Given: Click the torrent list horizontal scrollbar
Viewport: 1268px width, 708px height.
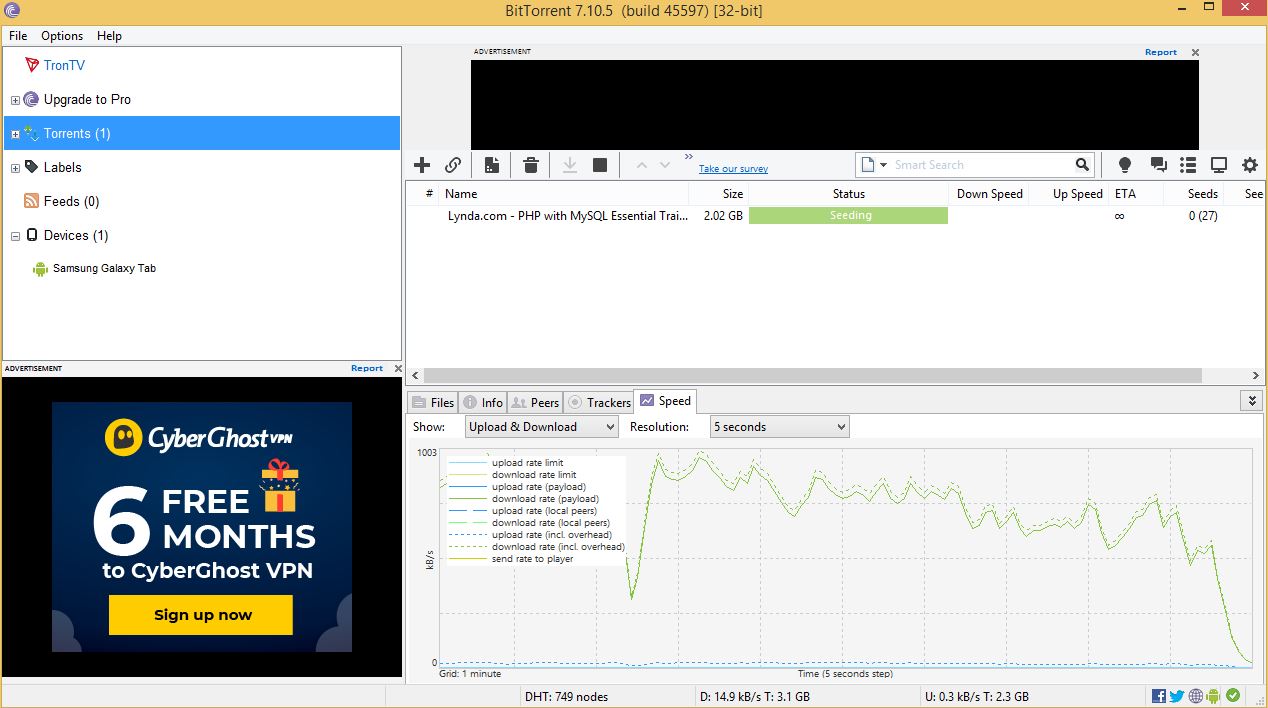Looking at the screenshot, I should (815, 376).
